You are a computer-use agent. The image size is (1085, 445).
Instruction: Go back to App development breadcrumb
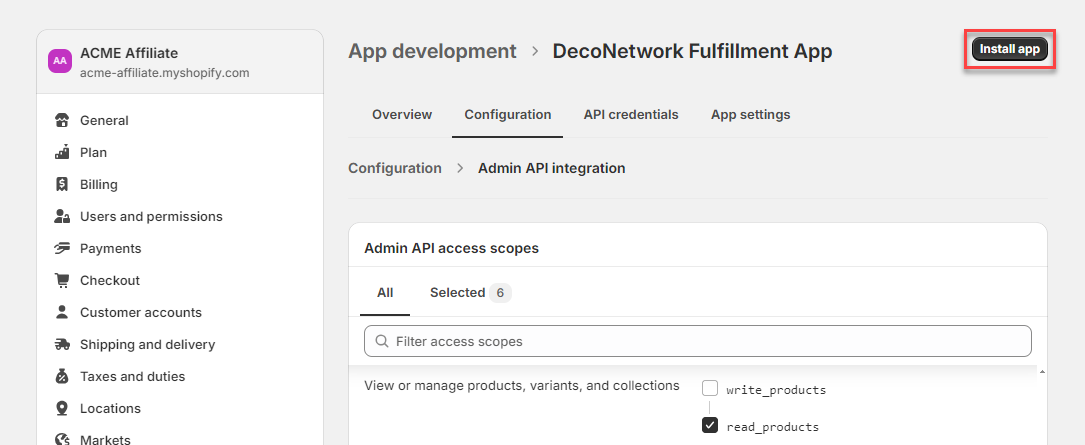point(432,51)
